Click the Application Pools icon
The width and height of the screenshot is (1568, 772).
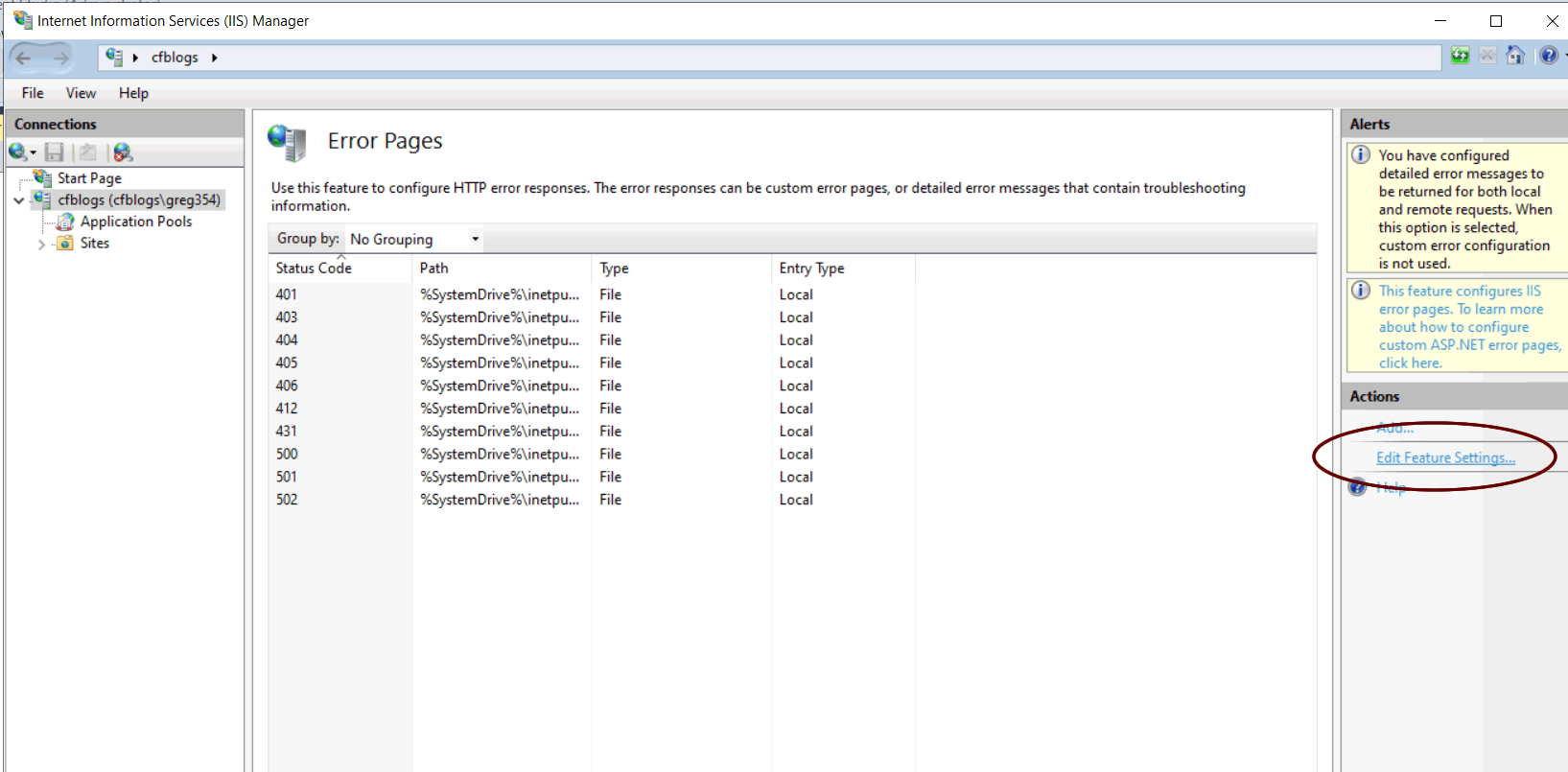click(65, 222)
